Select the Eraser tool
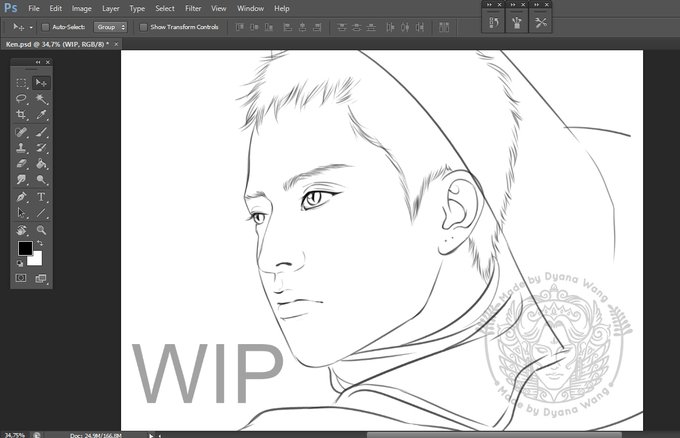The image size is (680, 438). point(21,164)
